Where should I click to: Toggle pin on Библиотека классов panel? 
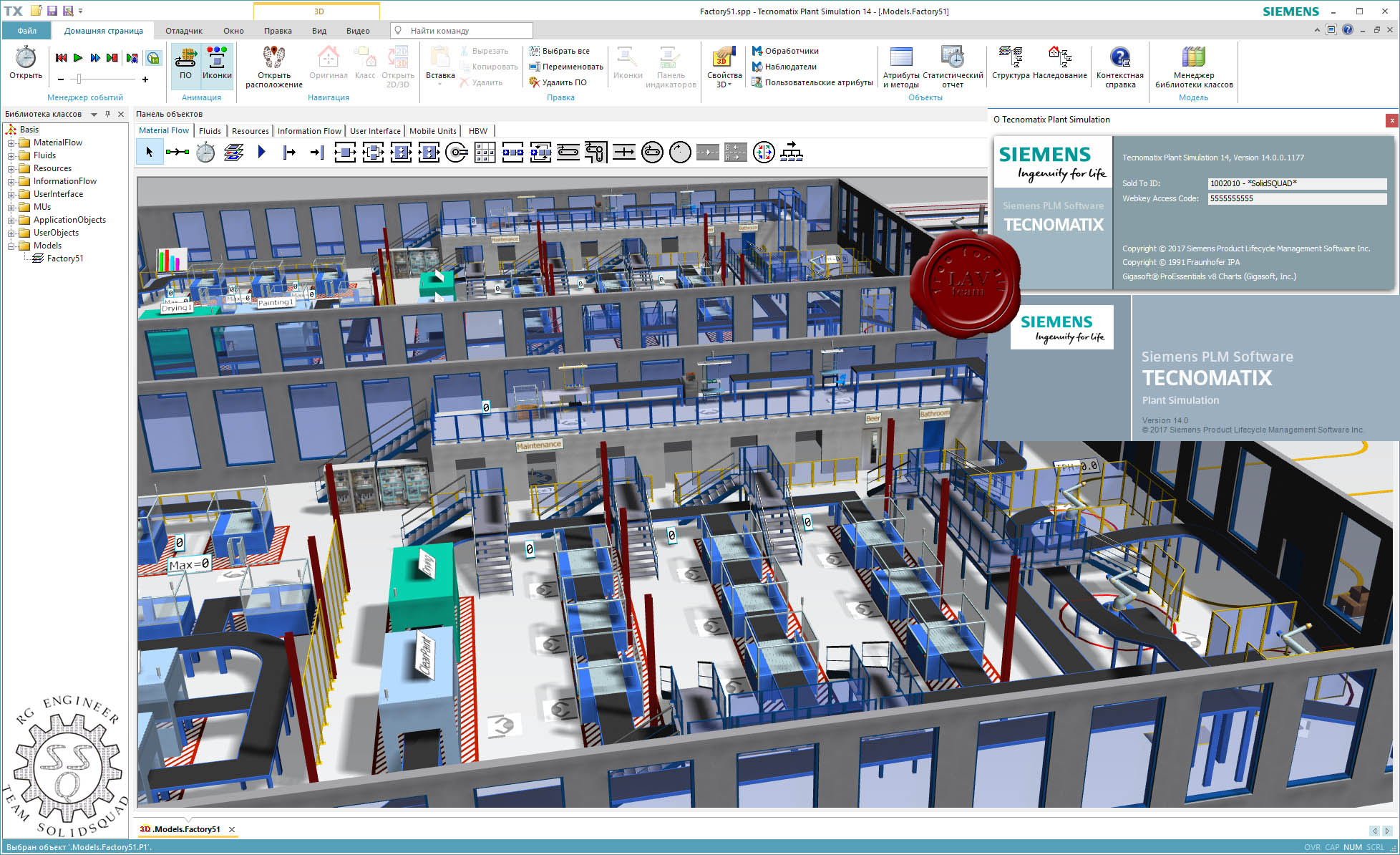coord(107,114)
